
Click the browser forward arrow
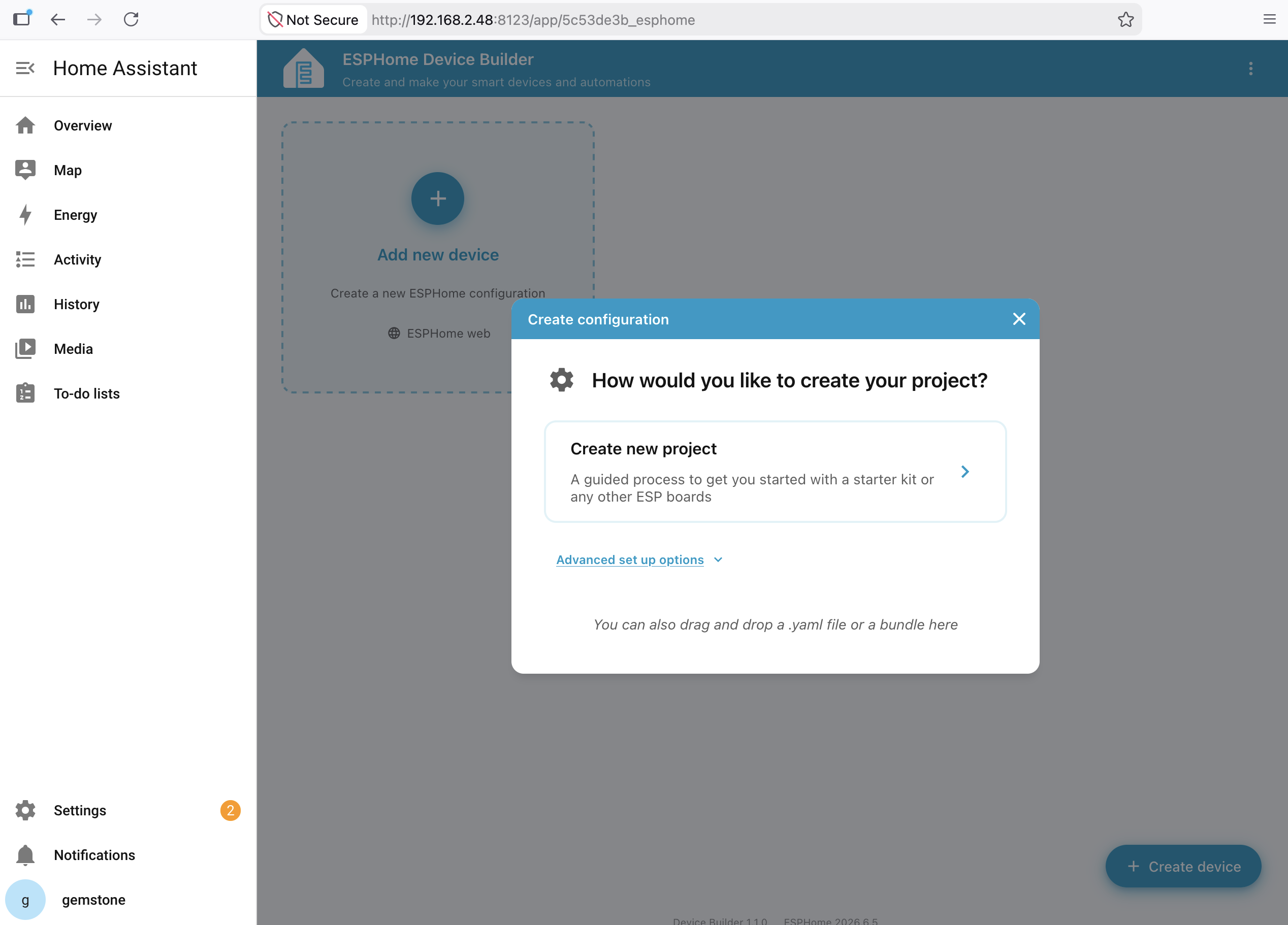pyautogui.click(x=94, y=20)
